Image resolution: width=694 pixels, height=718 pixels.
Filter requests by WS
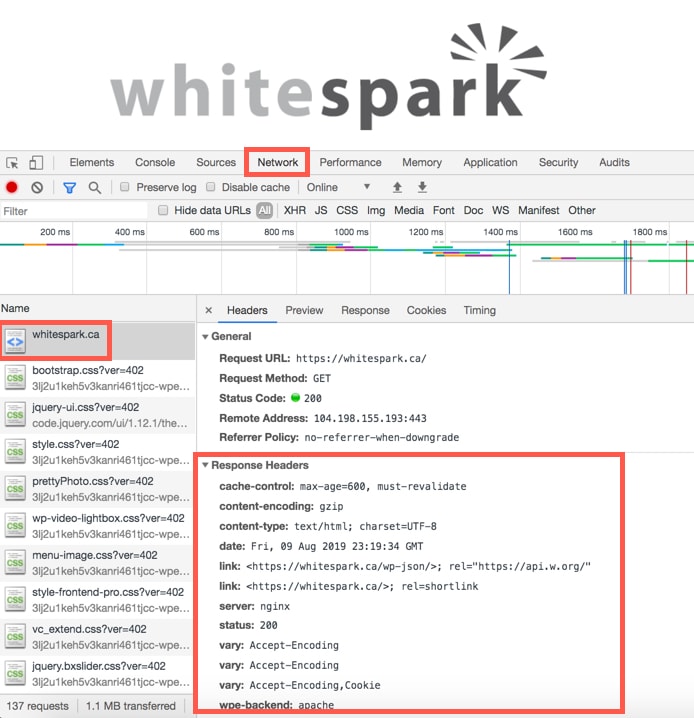pos(500,210)
